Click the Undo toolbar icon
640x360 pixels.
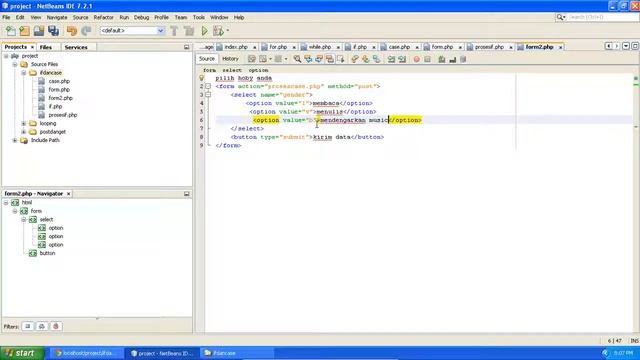pyautogui.click(x=72, y=31)
